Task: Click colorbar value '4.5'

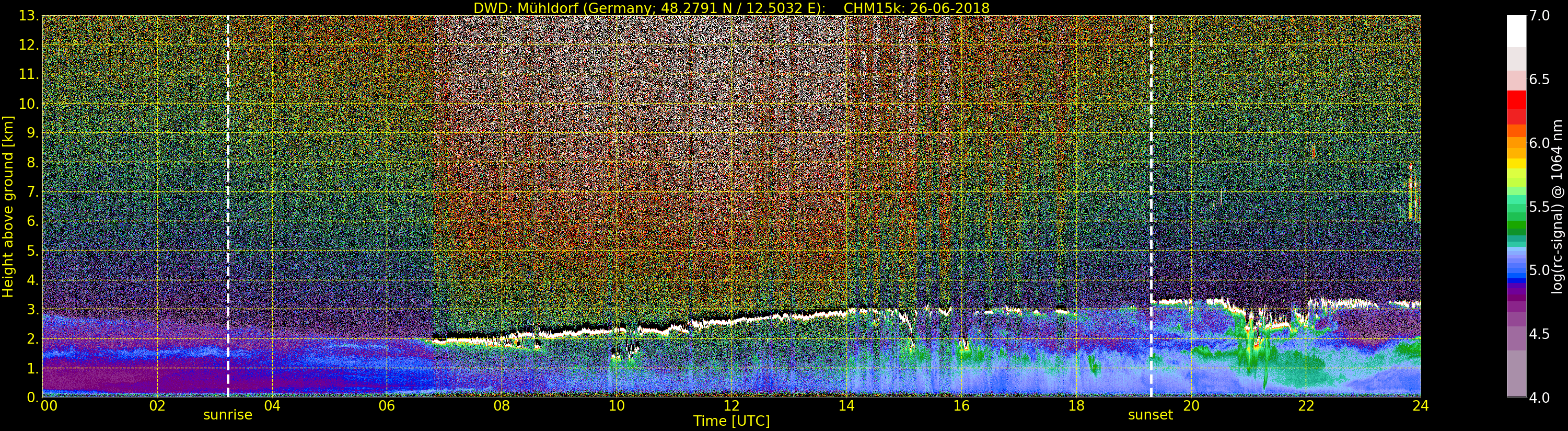Action: click(x=1539, y=334)
